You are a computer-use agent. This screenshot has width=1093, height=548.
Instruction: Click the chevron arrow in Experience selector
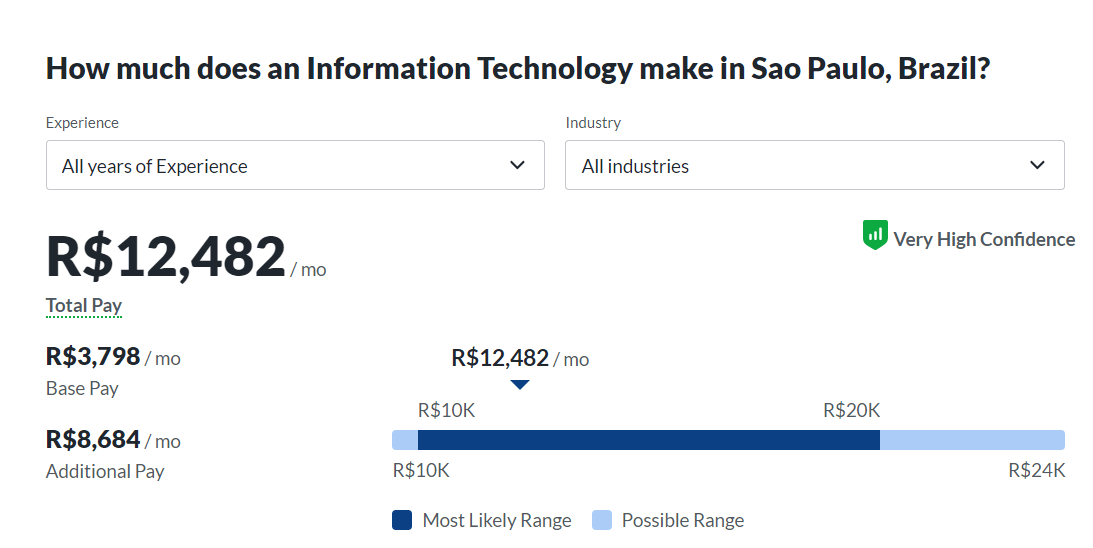point(517,165)
